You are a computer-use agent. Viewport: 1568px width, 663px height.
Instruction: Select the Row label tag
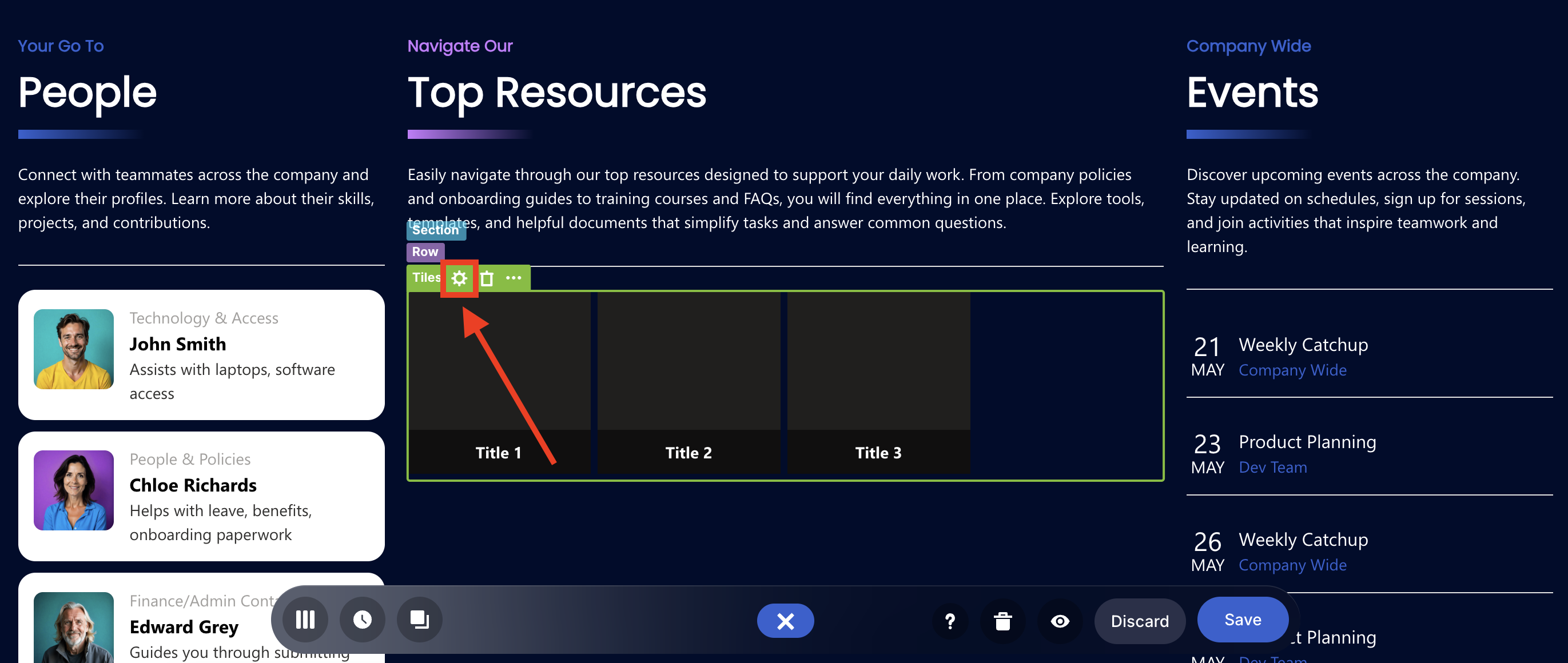[425, 252]
